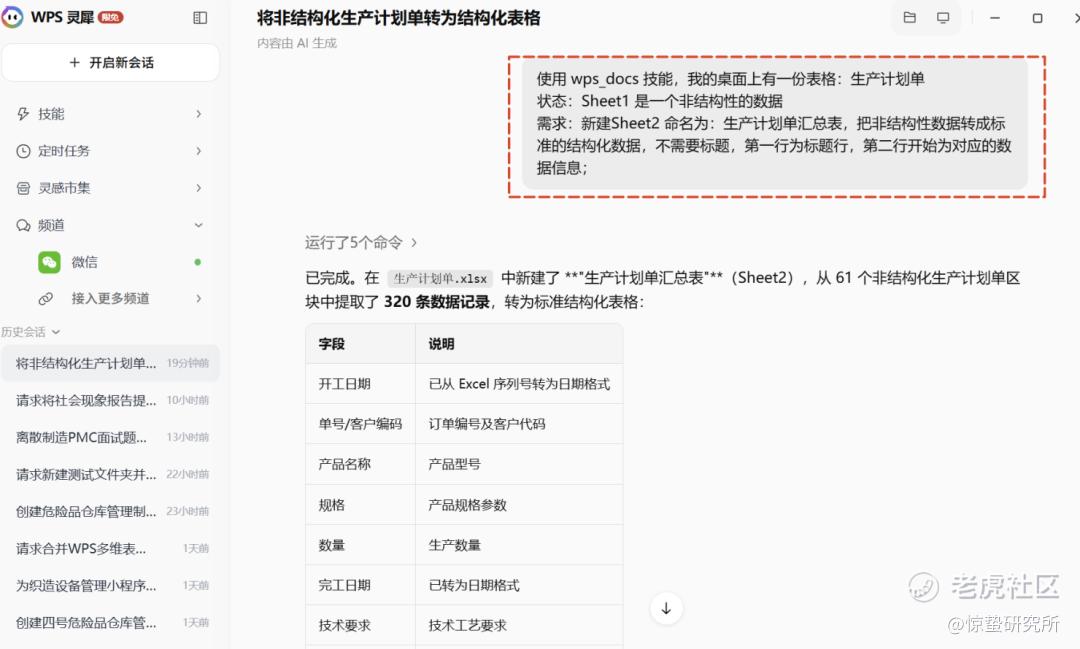The height and width of the screenshot is (649, 1080).
Task: Collapse the 历史会话 history dropdown
Action: coord(30,332)
